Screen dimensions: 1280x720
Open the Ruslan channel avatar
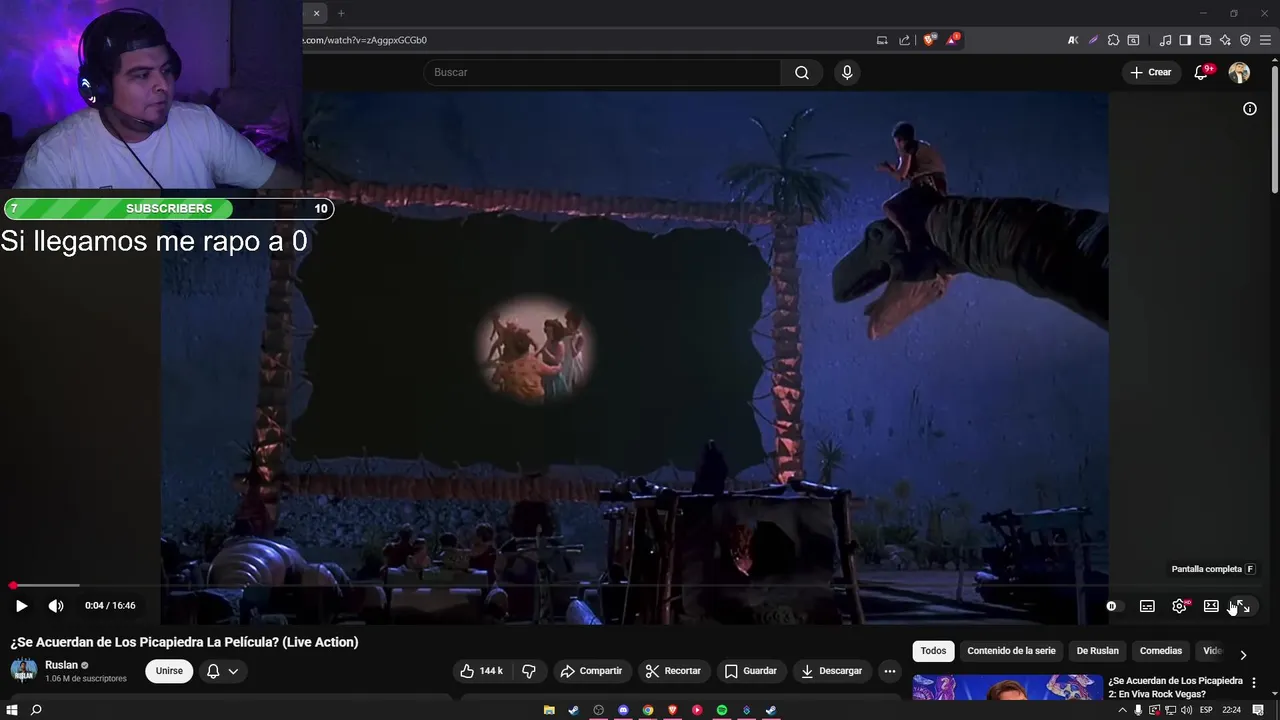click(x=24, y=670)
